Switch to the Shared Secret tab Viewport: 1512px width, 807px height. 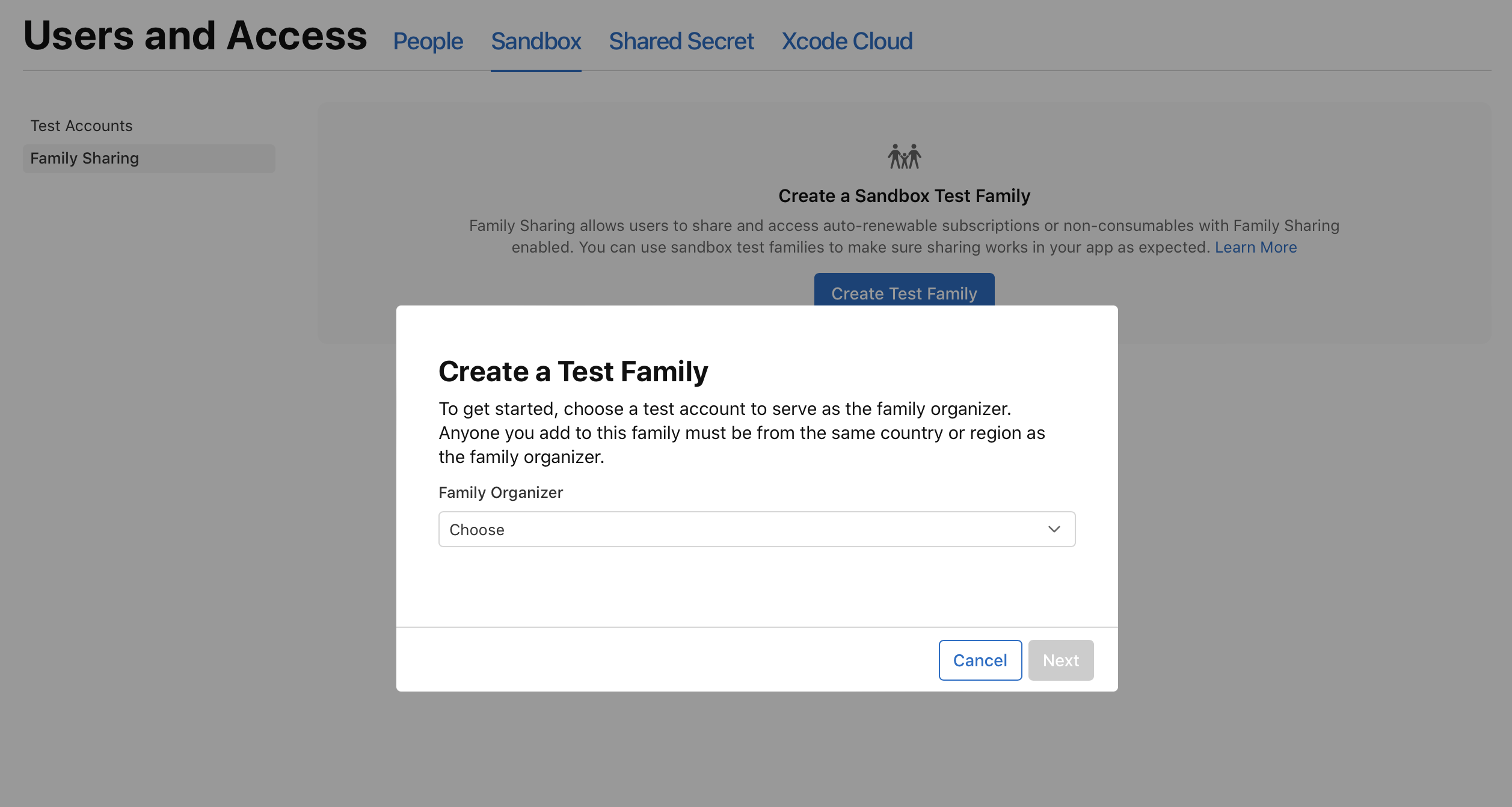681,41
